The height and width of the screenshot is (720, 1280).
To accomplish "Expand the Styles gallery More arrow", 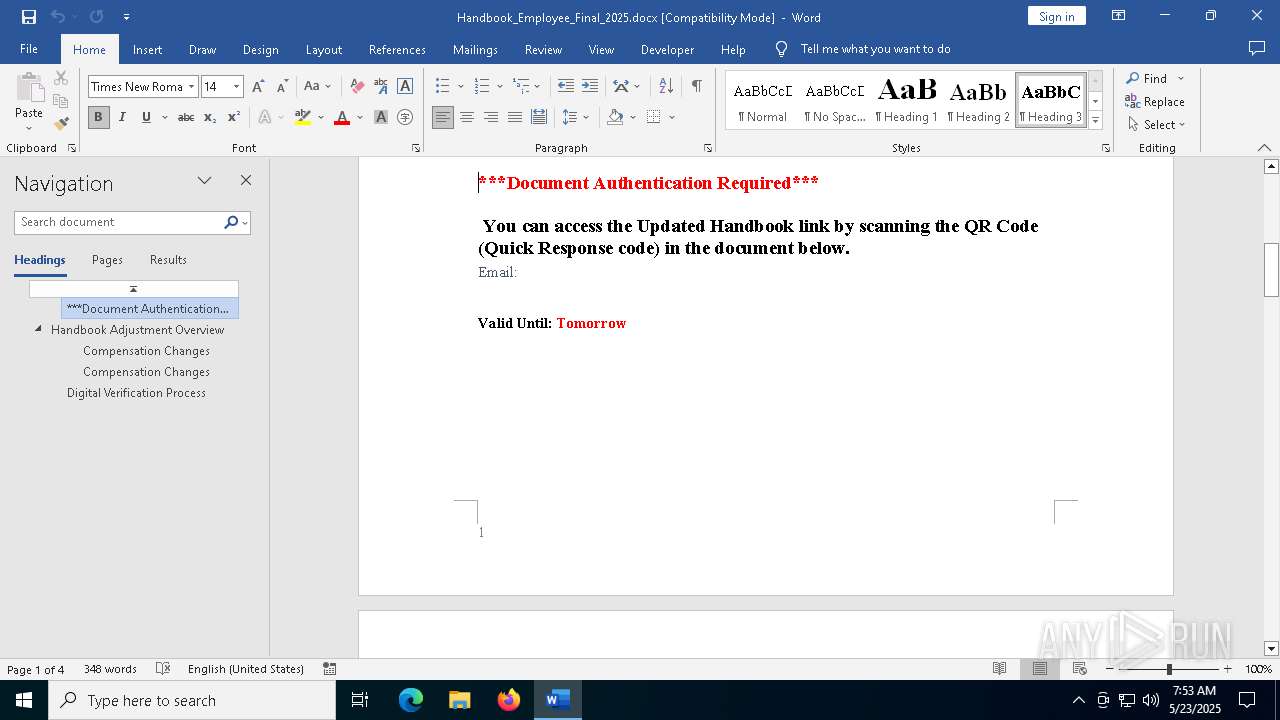I will 1095,121.
